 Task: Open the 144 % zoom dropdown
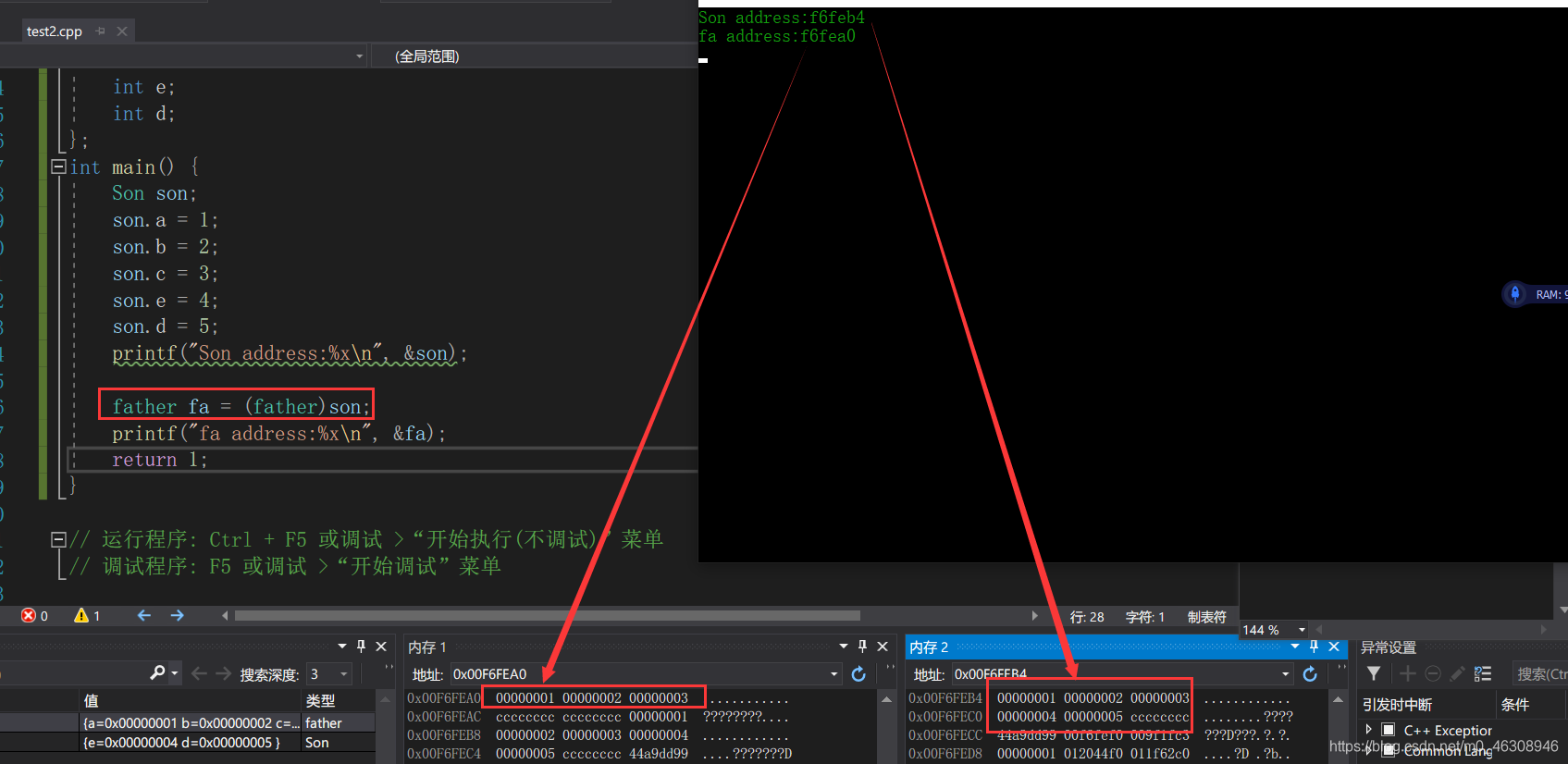pyautogui.click(x=1302, y=630)
